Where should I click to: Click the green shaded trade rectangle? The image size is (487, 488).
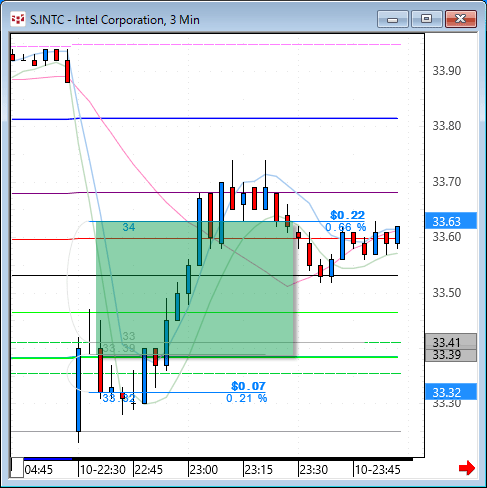pyautogui.click(x=195, y=289)
